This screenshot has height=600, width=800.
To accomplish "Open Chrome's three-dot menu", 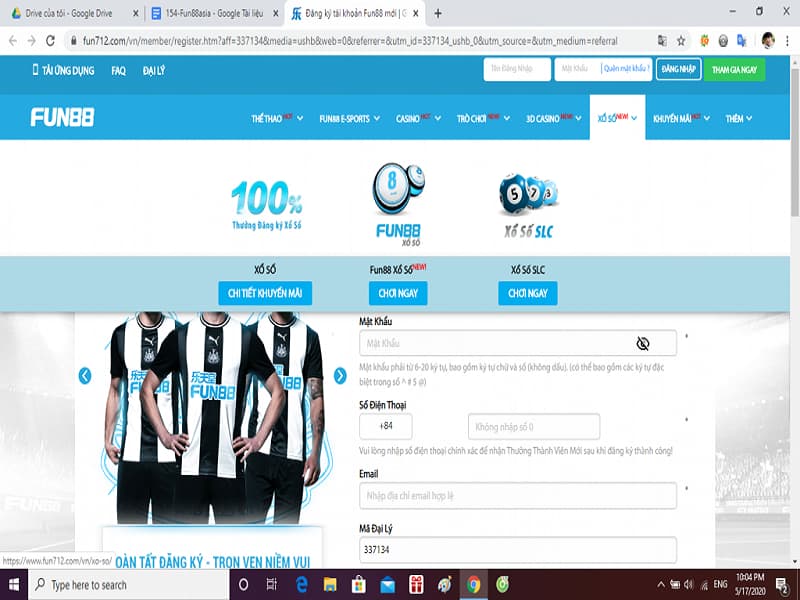I will pyautogui.click(x=787, y=41).
